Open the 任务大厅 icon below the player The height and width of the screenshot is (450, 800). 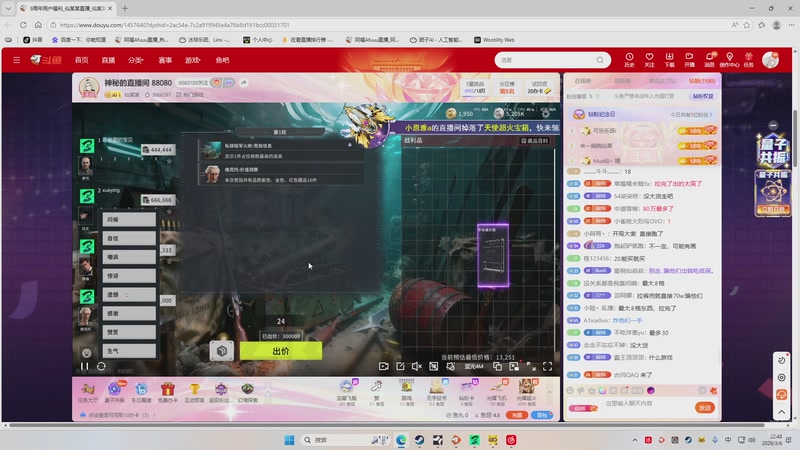88,392
